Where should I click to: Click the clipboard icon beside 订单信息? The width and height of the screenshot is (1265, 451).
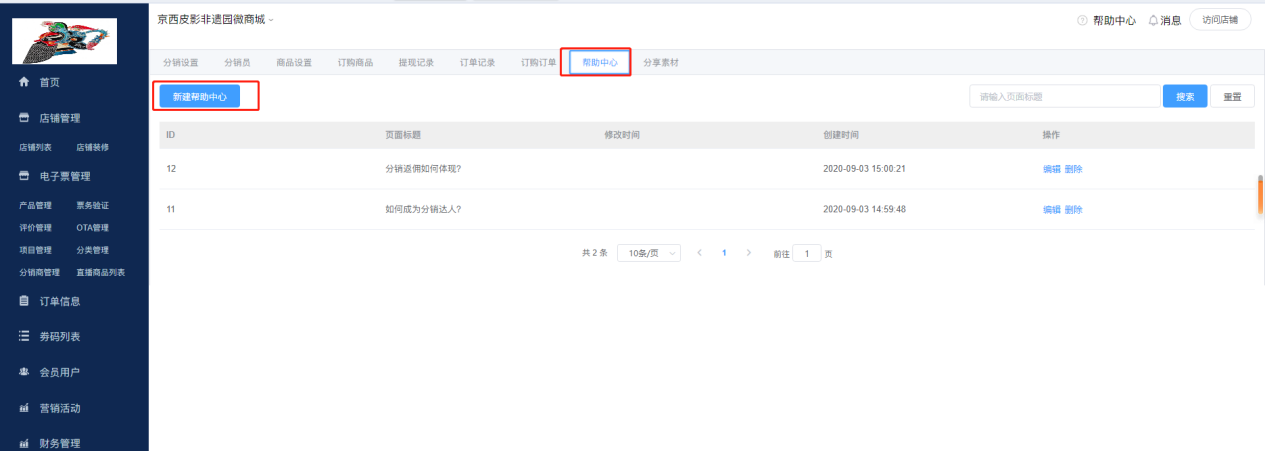[25, 301]
